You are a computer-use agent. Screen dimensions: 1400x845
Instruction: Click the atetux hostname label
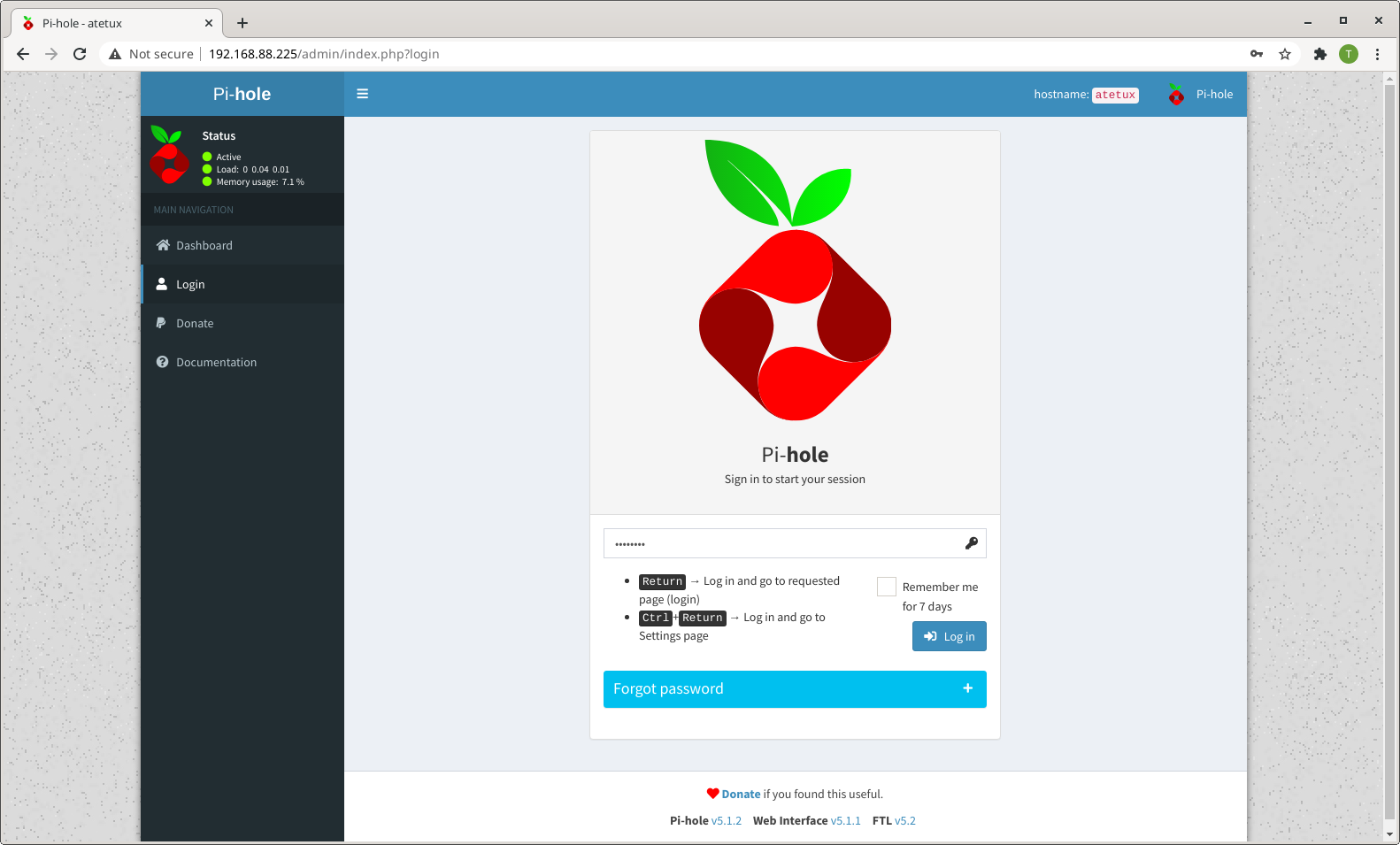[x=1115, y=95]
